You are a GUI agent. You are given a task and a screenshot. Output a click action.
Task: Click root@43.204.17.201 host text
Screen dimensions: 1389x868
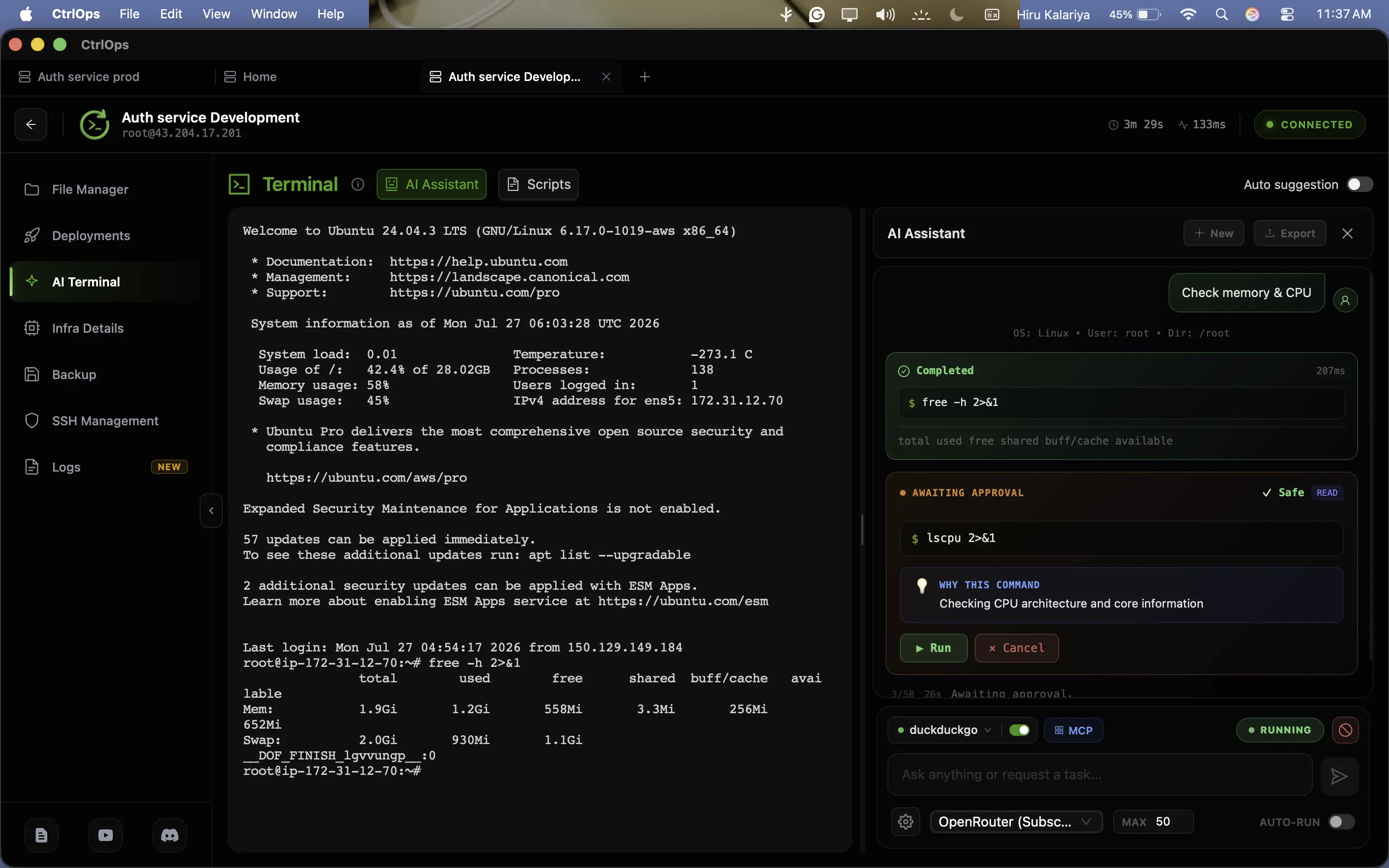pyautogui.click(x=181, y=133)
